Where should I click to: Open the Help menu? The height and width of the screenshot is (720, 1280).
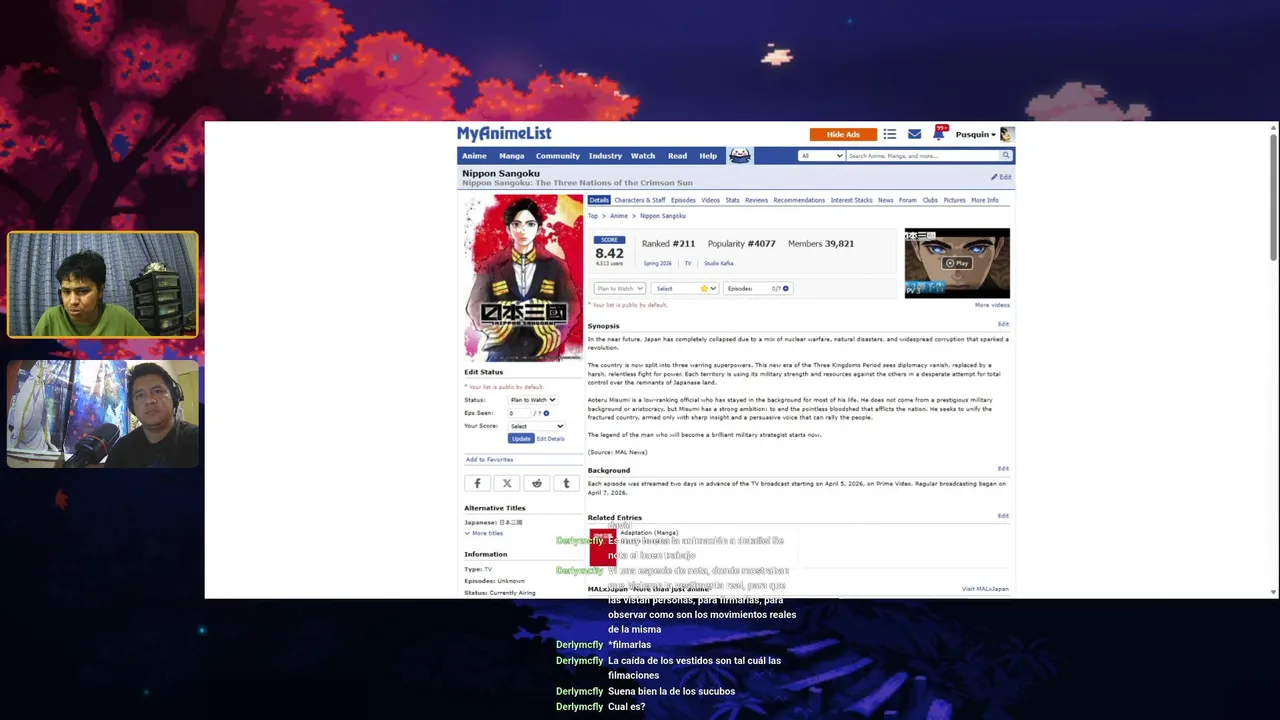pos(708,155)
